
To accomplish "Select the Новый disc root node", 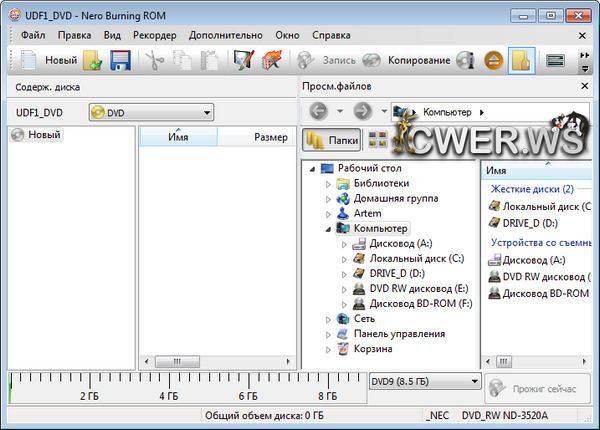I will click(x=36, y=135).
